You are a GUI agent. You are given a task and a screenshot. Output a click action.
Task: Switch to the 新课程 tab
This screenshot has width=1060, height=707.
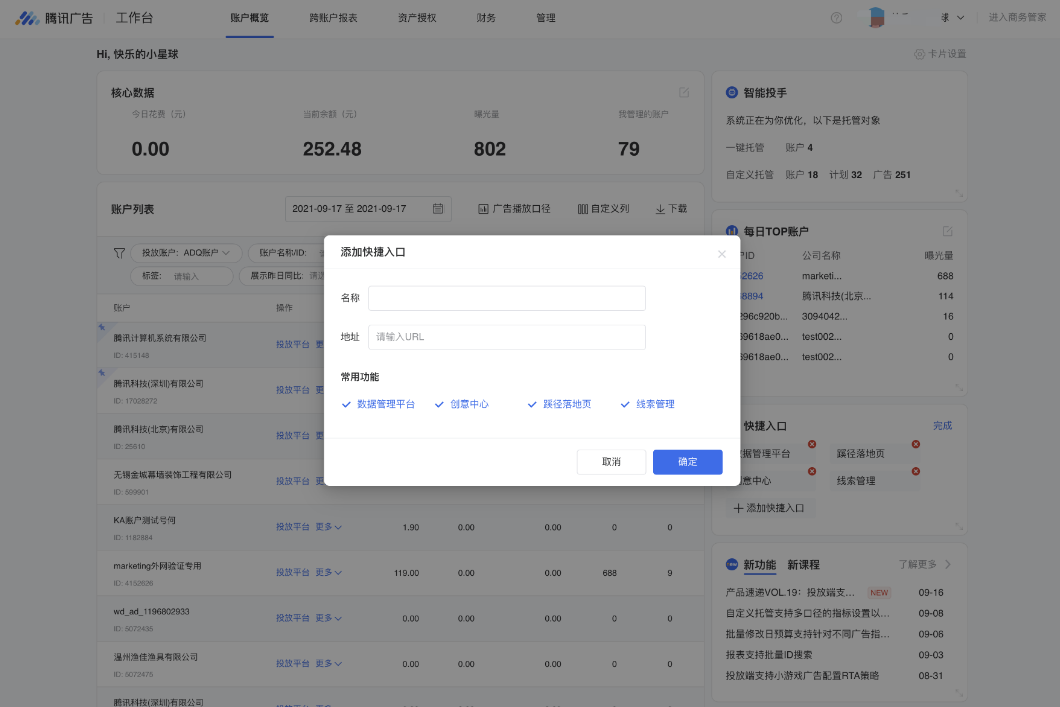(805, 564)
